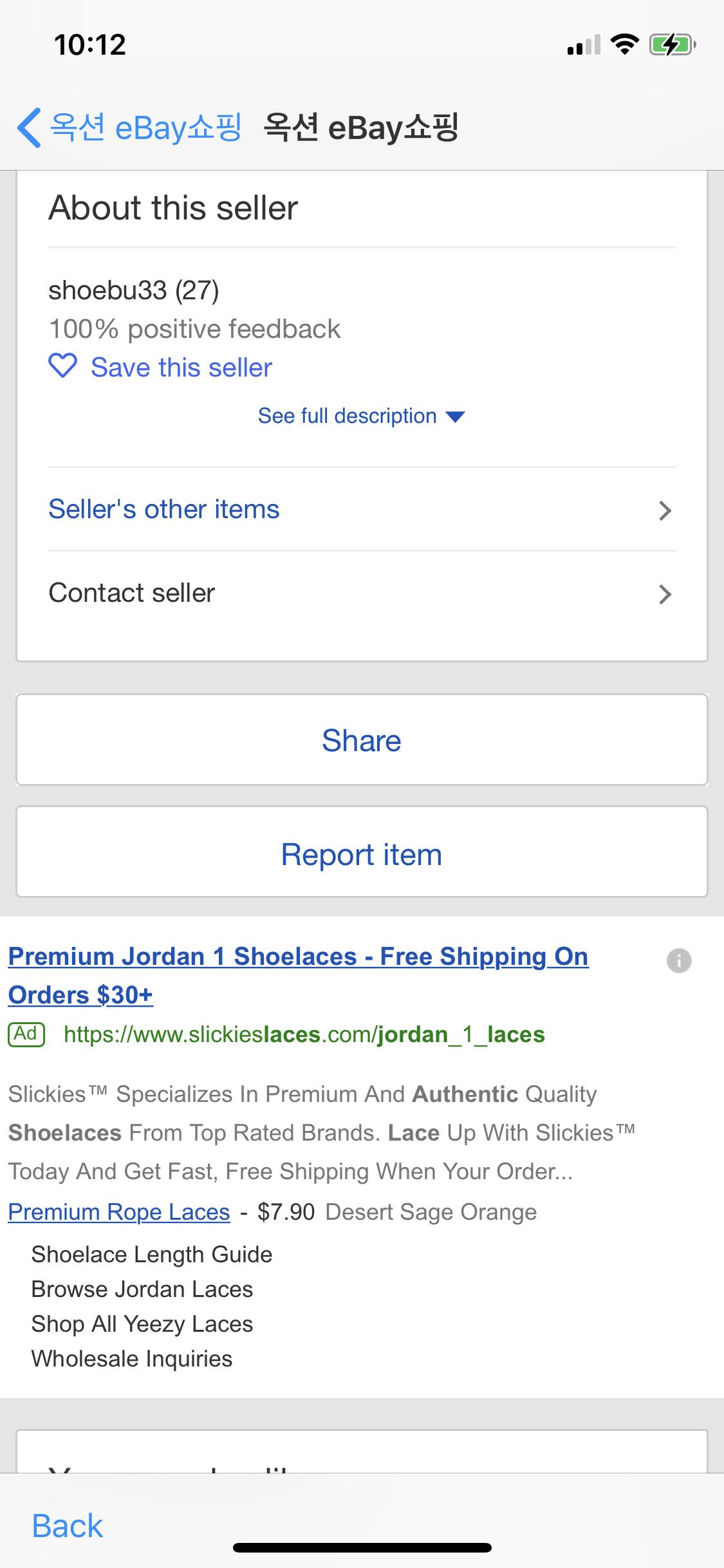Tap the heart icon to save seller

click(63, 366)
